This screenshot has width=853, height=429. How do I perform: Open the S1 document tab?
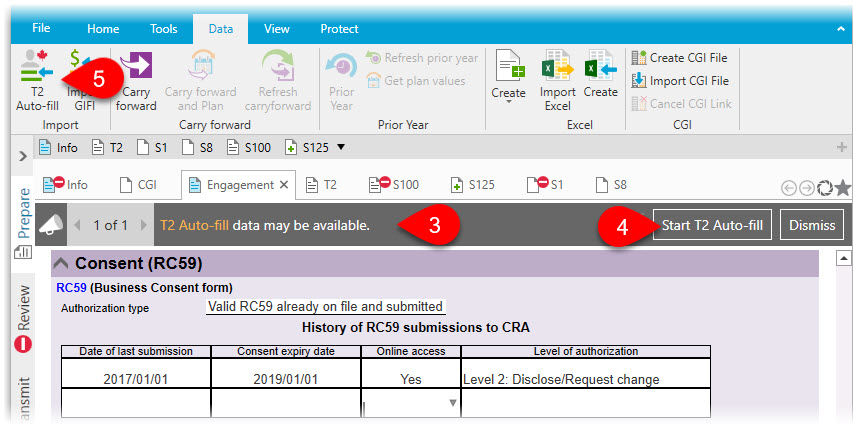[545, 184]
